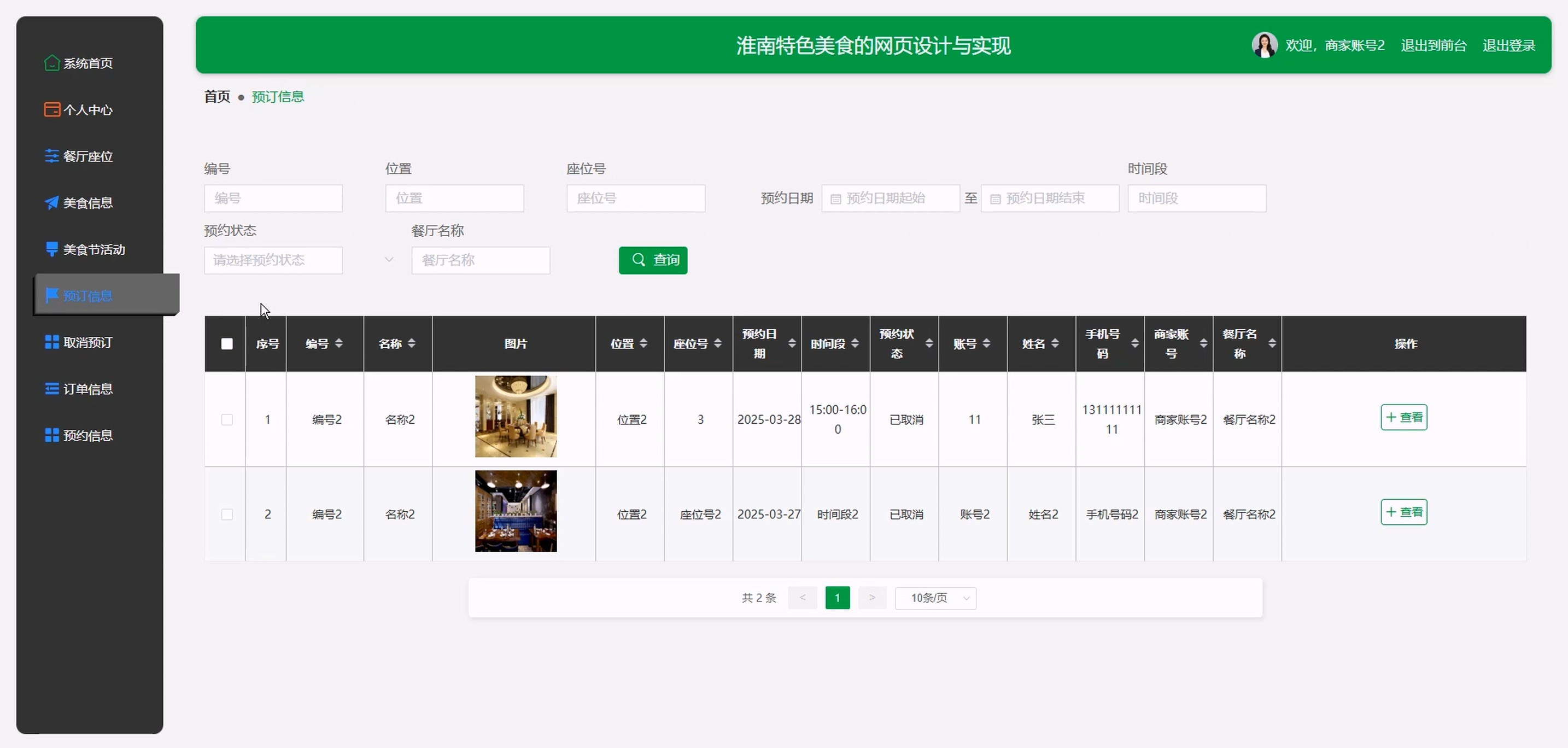
Task: Expand the 10条/页 page size selector
Action: coord(935,598)
